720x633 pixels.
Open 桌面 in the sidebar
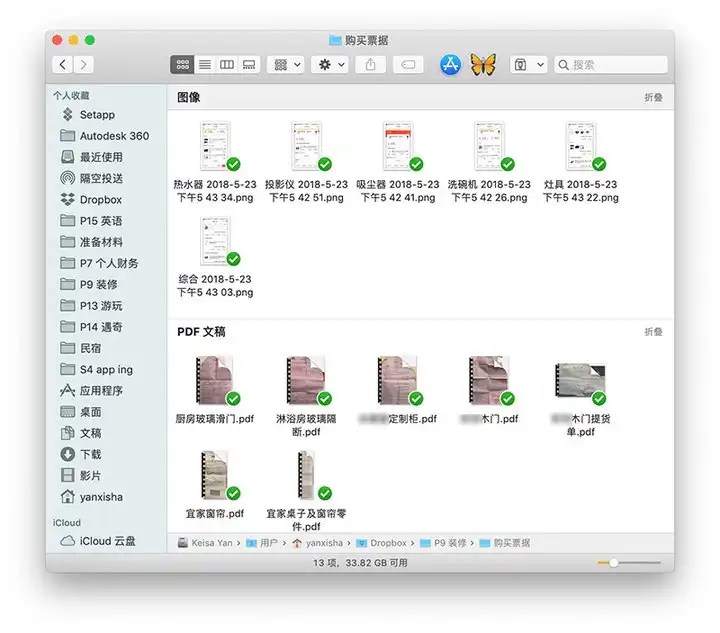(81, 412)
